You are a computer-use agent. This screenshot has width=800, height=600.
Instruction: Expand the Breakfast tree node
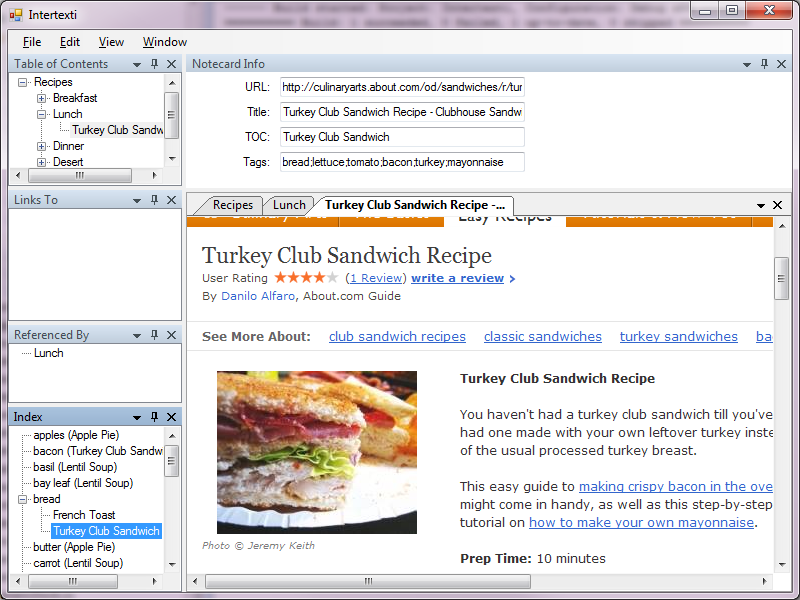pos(41,98)
